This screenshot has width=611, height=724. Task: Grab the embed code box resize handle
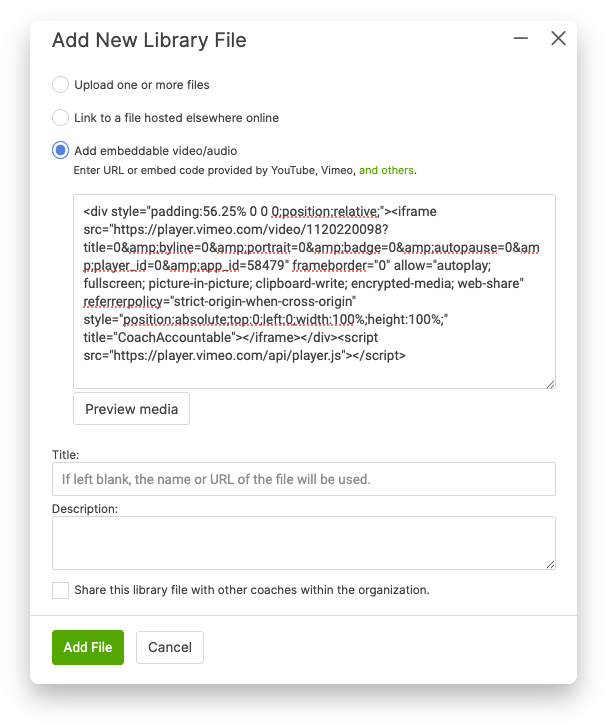[x=549, y=382]
